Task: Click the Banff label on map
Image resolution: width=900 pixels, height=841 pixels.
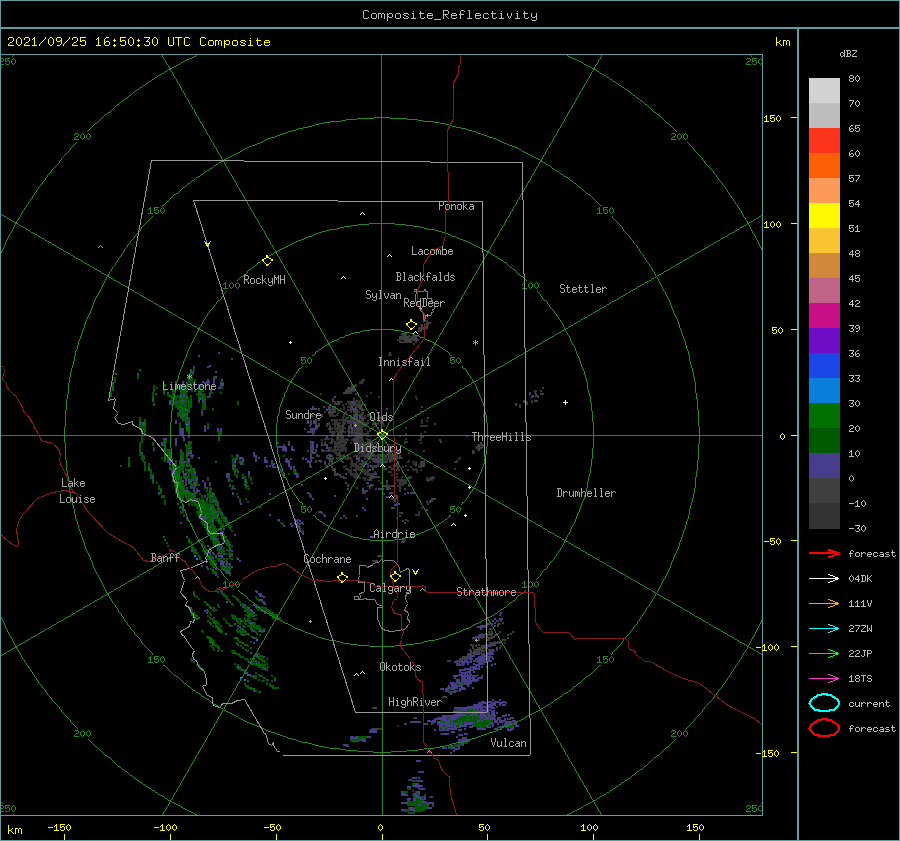Action: [165, 557]
